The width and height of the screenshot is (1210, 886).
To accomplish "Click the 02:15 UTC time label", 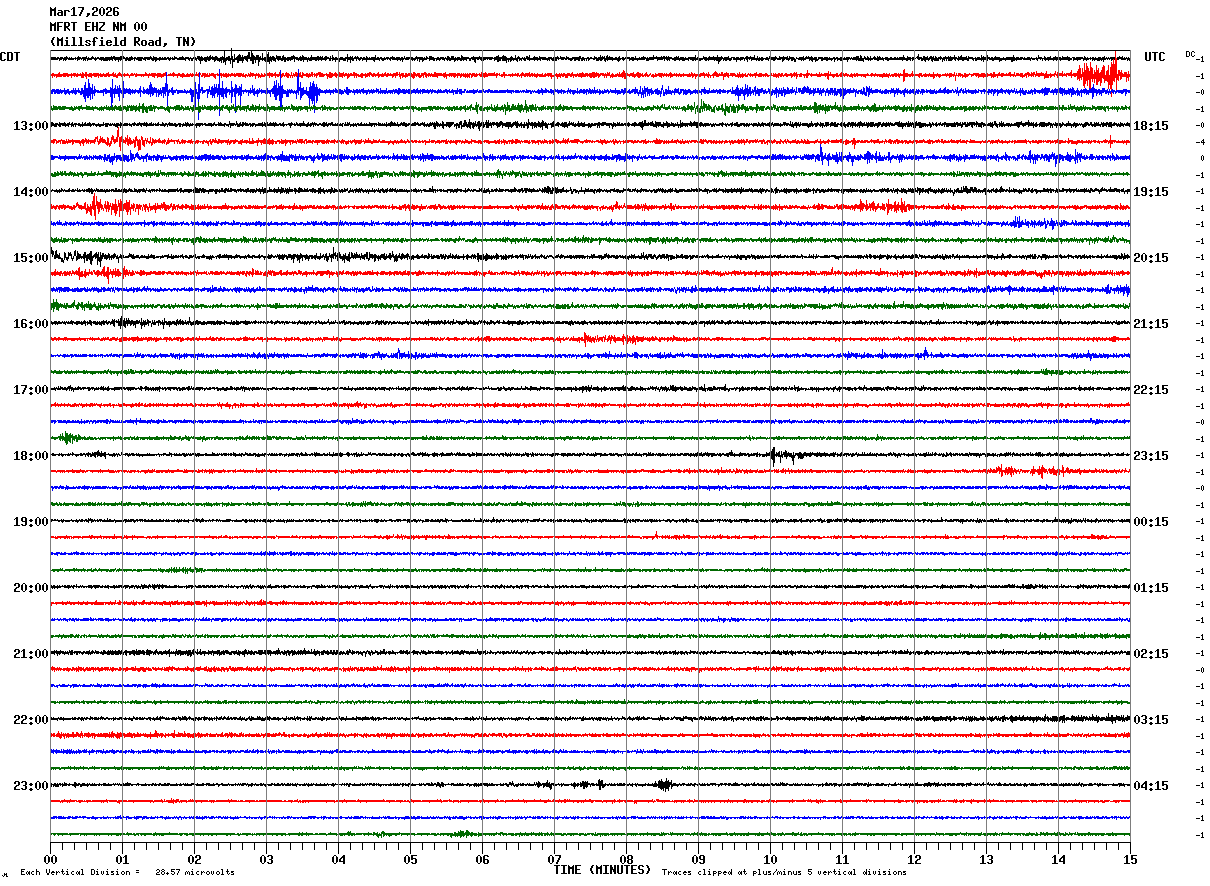I will coord(1151,654).
